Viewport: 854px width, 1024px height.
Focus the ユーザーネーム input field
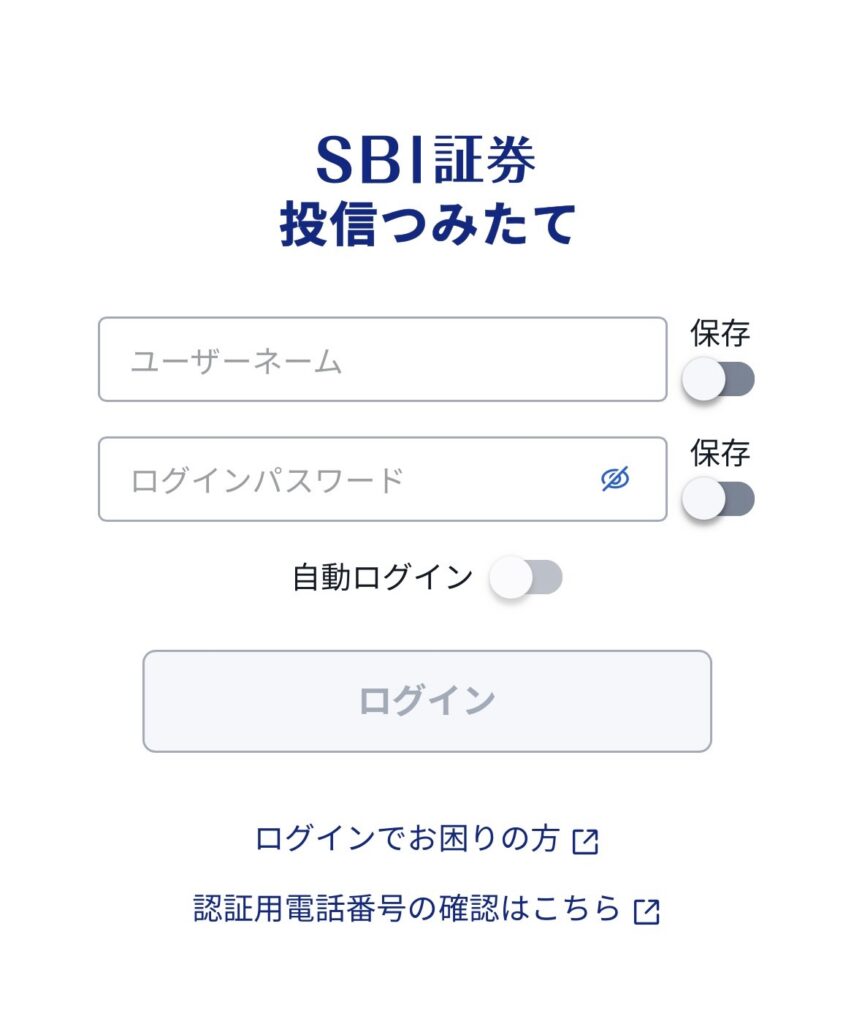click(x=382, y=360)
